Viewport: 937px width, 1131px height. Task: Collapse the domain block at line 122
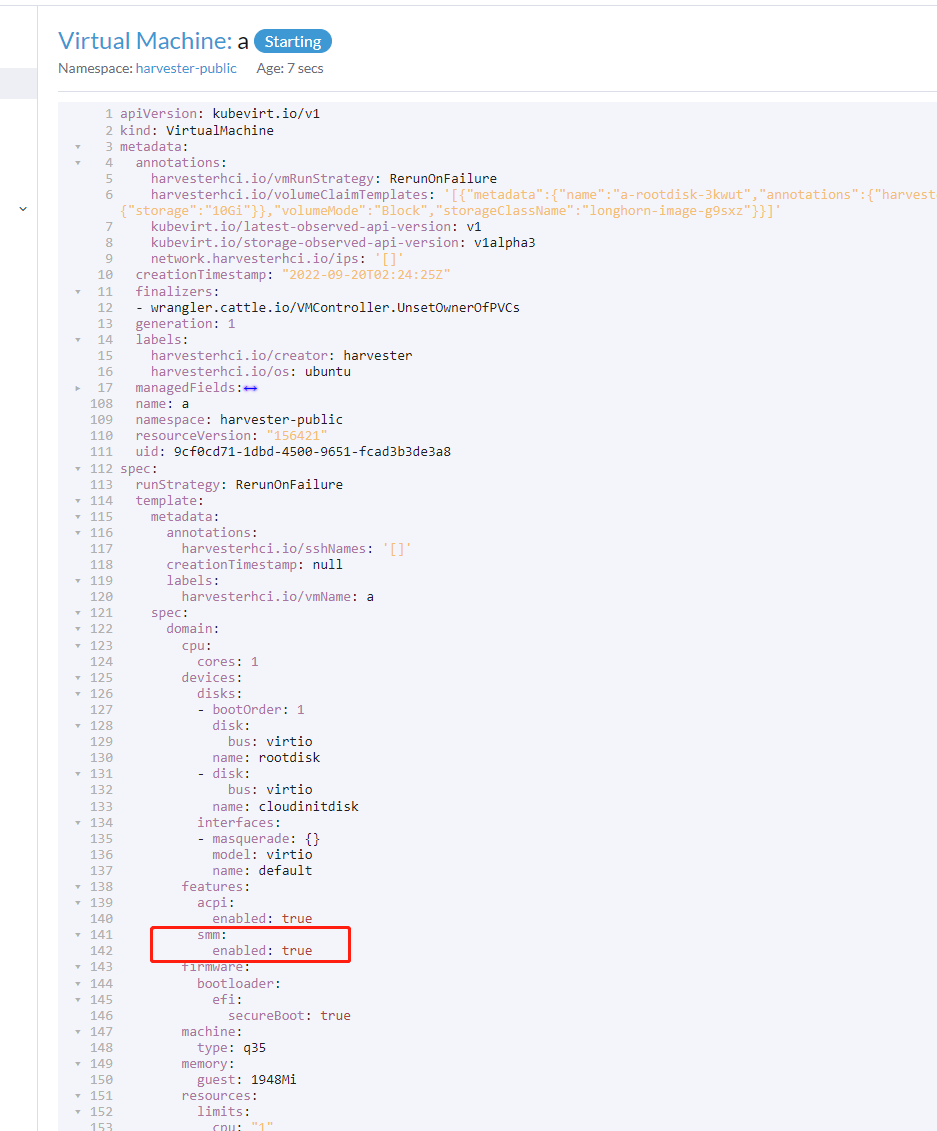pyautogui.click(x=78, y=628)
